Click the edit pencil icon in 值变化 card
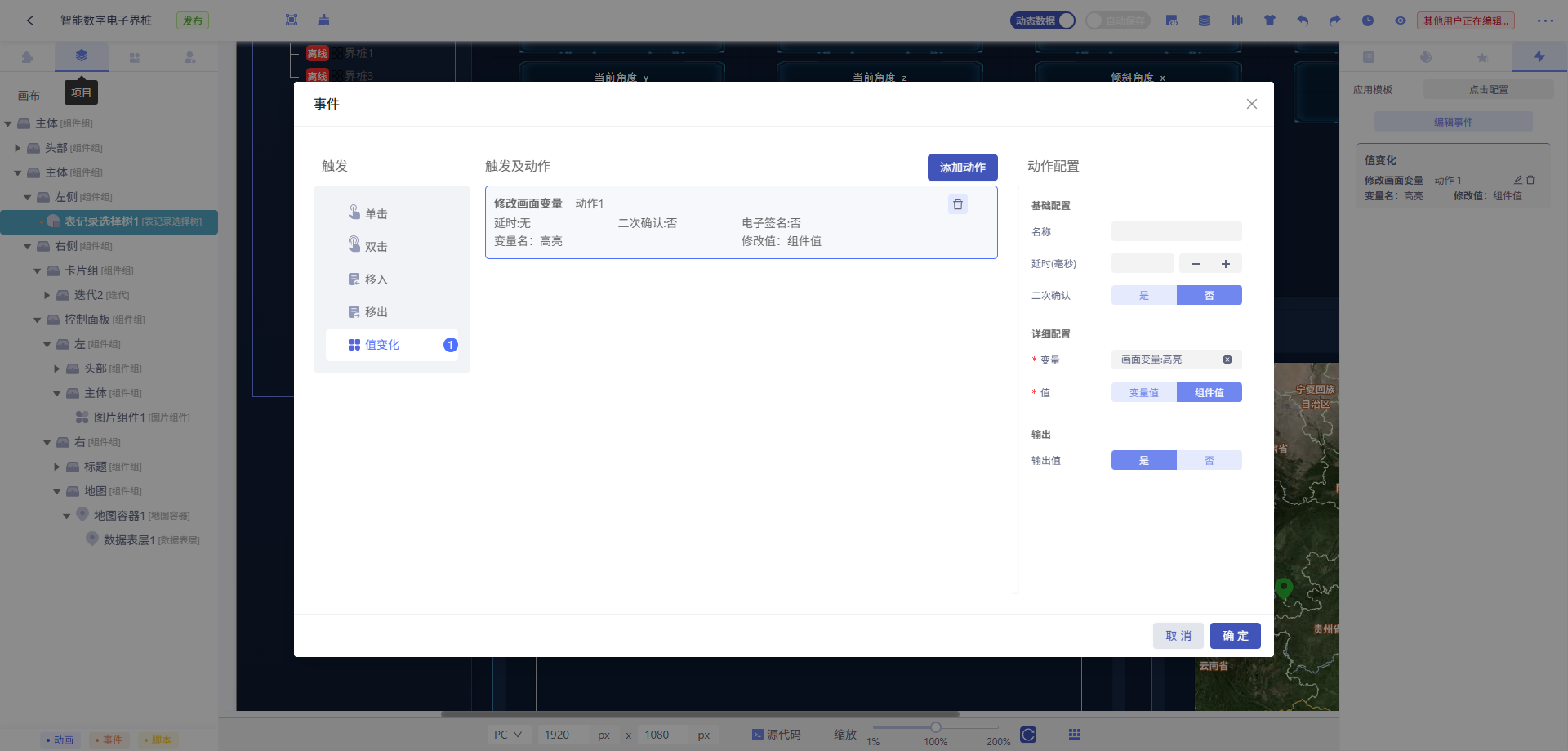The image size is (1568, 751). (1518, 180)
